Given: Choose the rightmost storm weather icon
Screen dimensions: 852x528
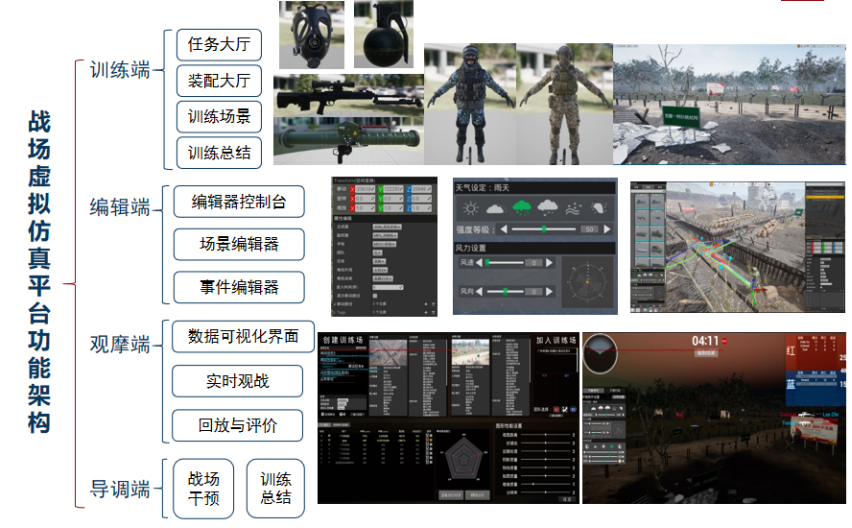Looking at the screenshot, I should click(598, 208).
